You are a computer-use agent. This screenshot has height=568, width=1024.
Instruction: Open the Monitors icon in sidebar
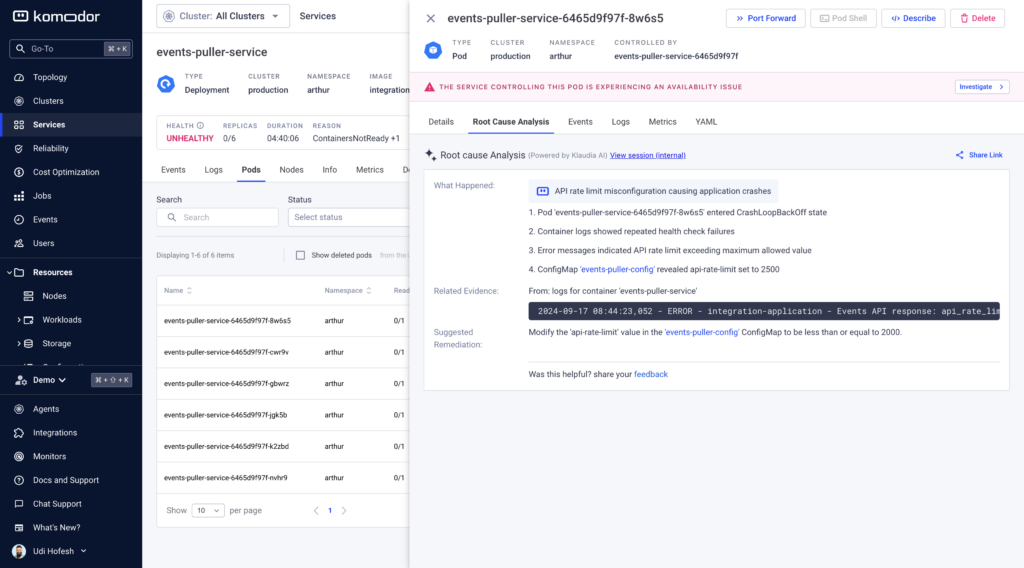point(19,456)
